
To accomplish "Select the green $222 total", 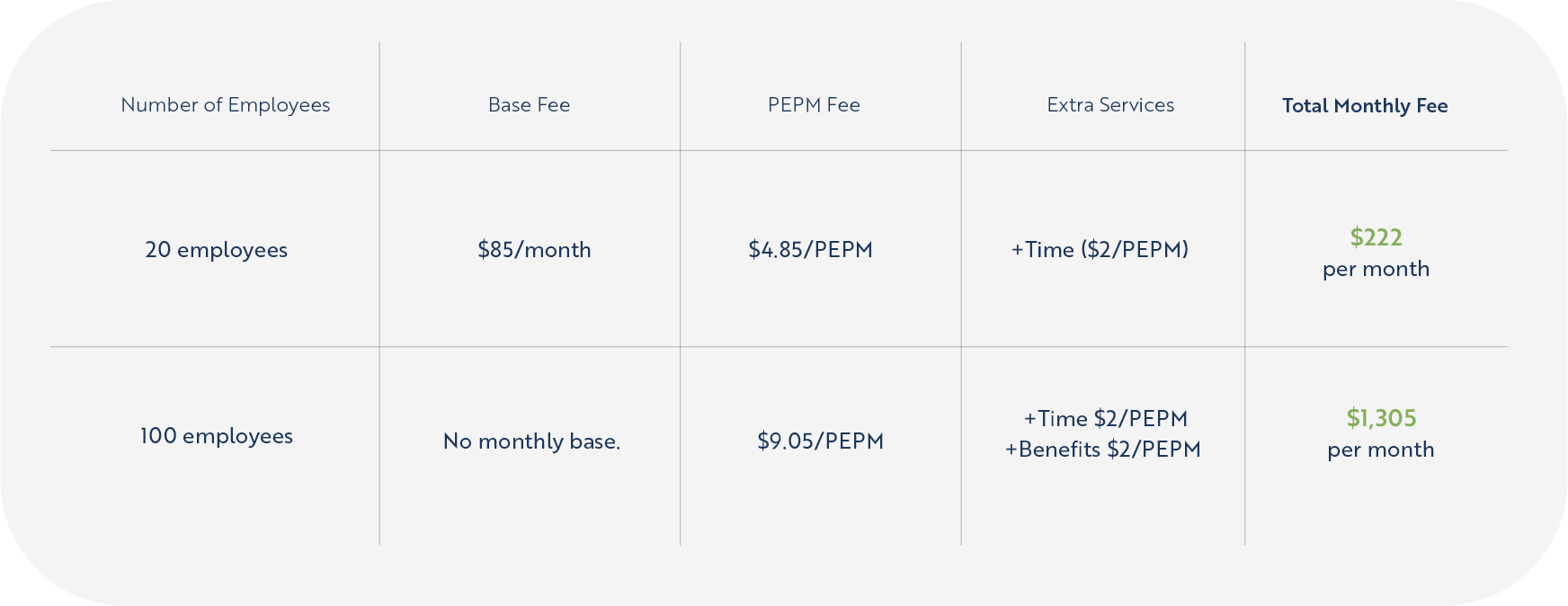I will point(1376,237).
